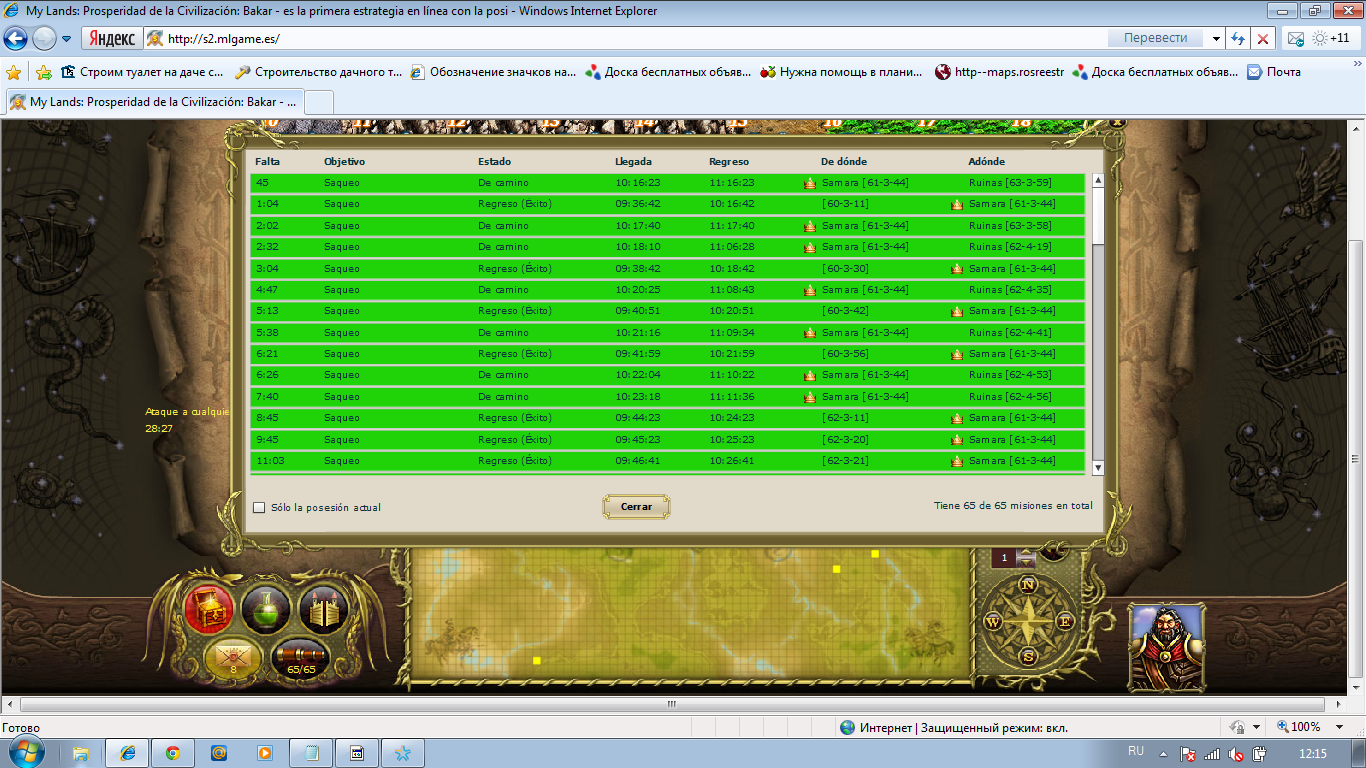This screenshot has height=768, width=1366.
Task: Select Ruinas [63-3-59] destination
Action: click(1010, 183)
